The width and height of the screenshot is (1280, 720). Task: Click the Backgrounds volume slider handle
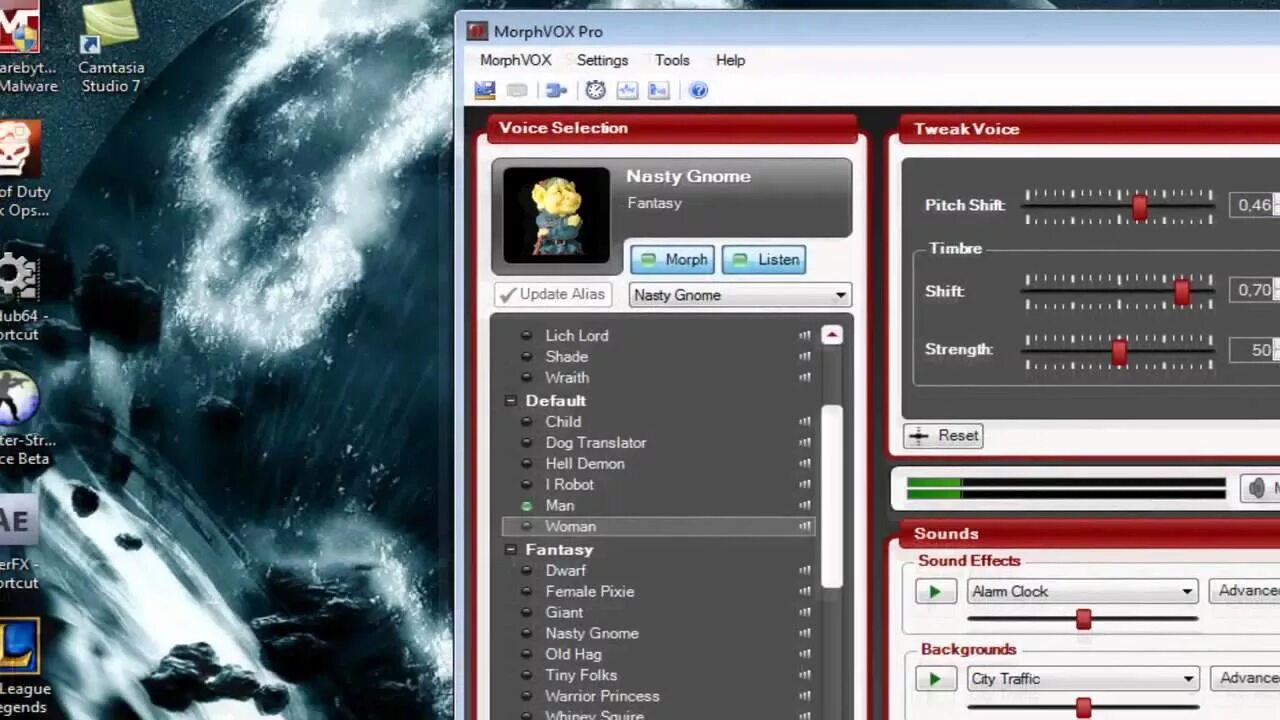tap(1083, 708)
